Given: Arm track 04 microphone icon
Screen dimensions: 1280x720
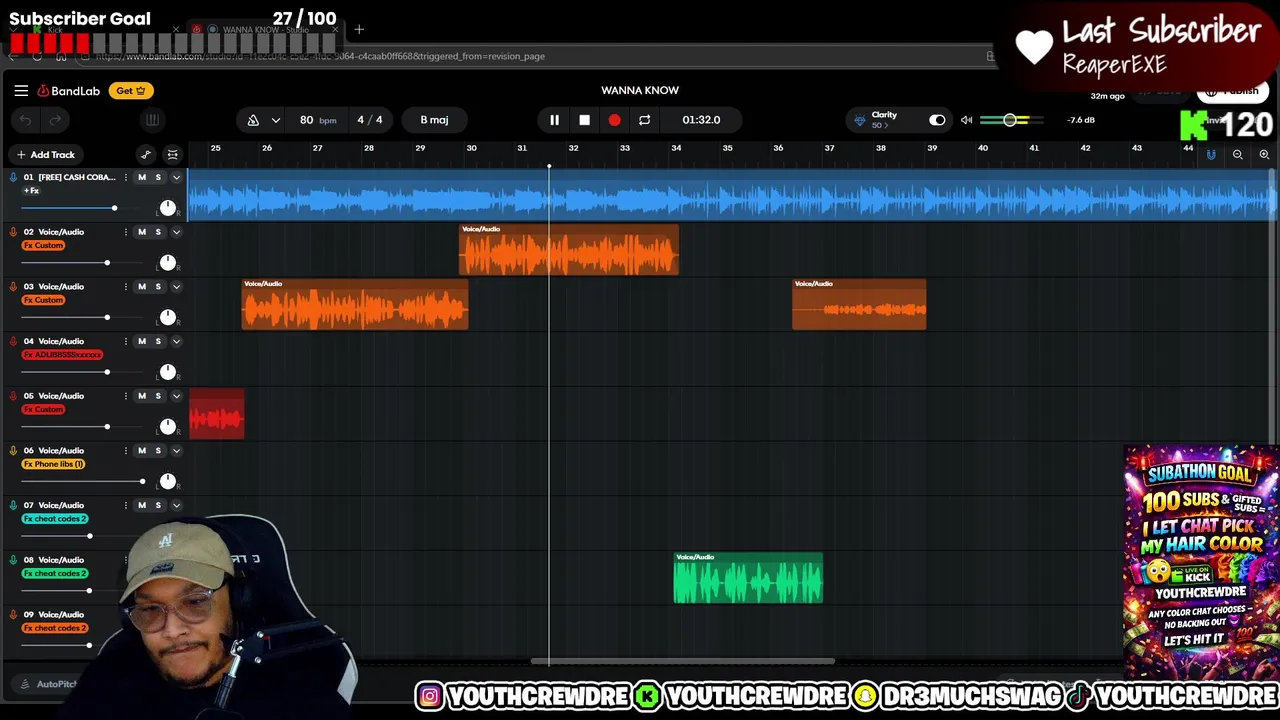Looking at the screenshot, I should [13, 342].
